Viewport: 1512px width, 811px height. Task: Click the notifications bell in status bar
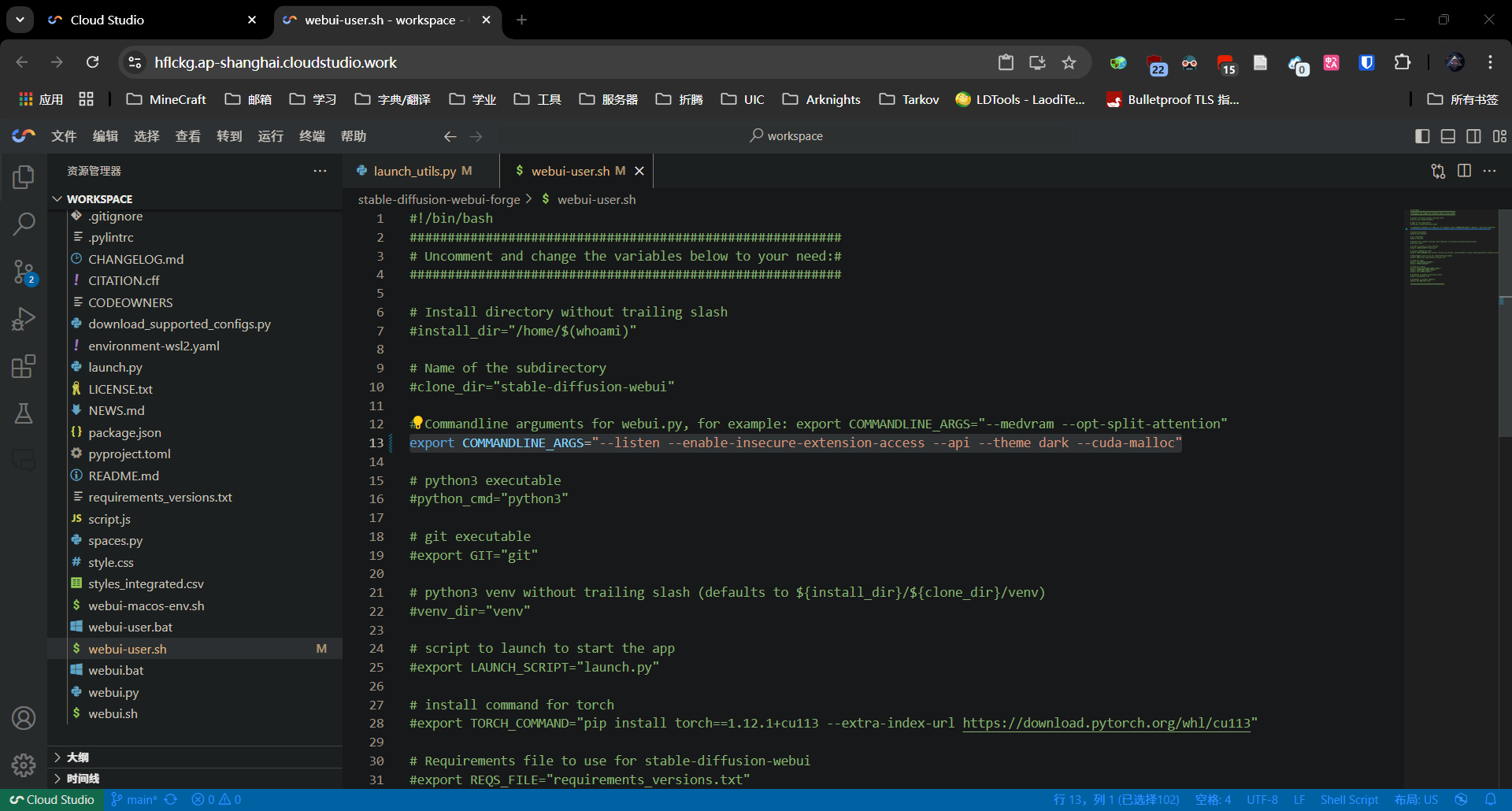[1490, 799]
